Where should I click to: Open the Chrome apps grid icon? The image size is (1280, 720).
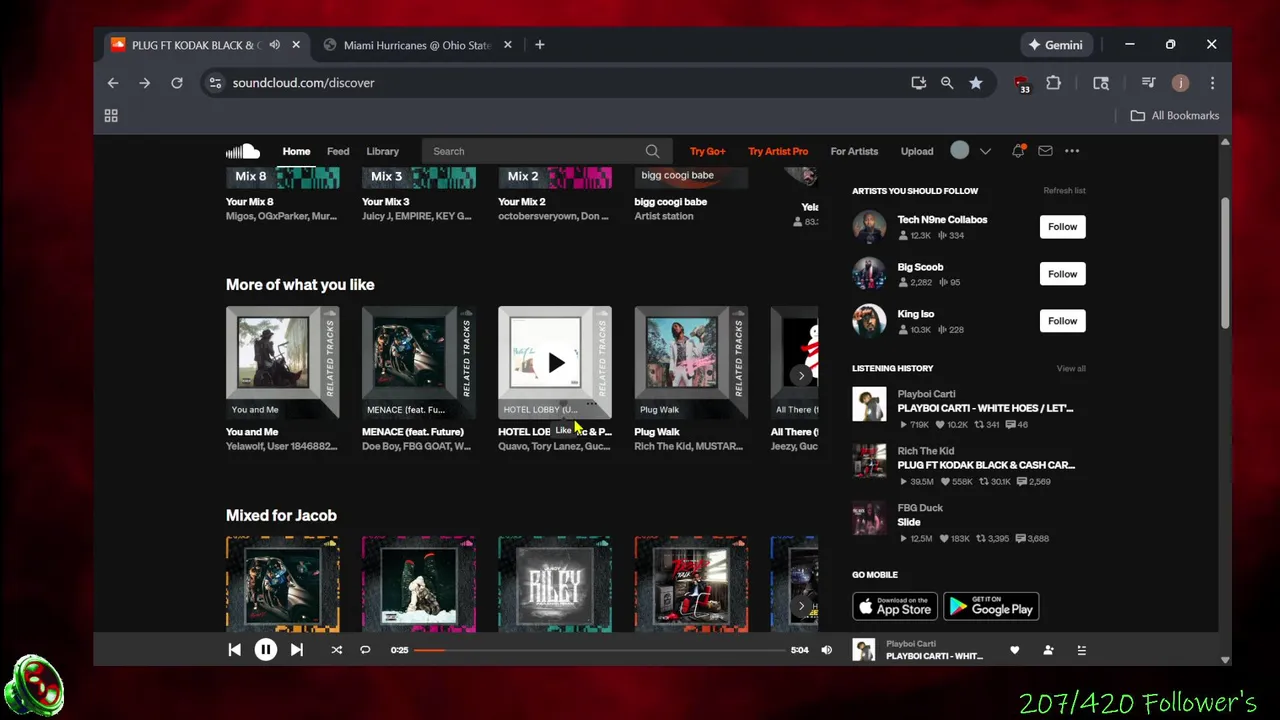pos(111,116)
